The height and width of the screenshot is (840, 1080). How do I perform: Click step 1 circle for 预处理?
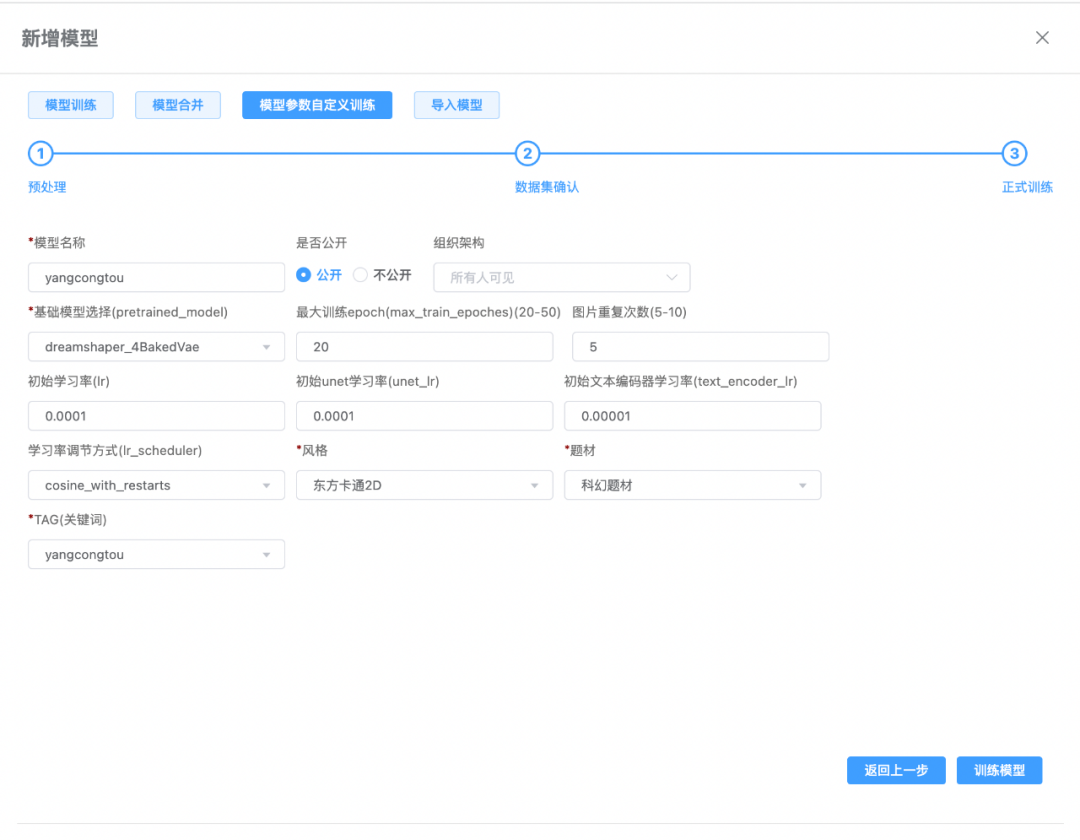tap(41, 154)
